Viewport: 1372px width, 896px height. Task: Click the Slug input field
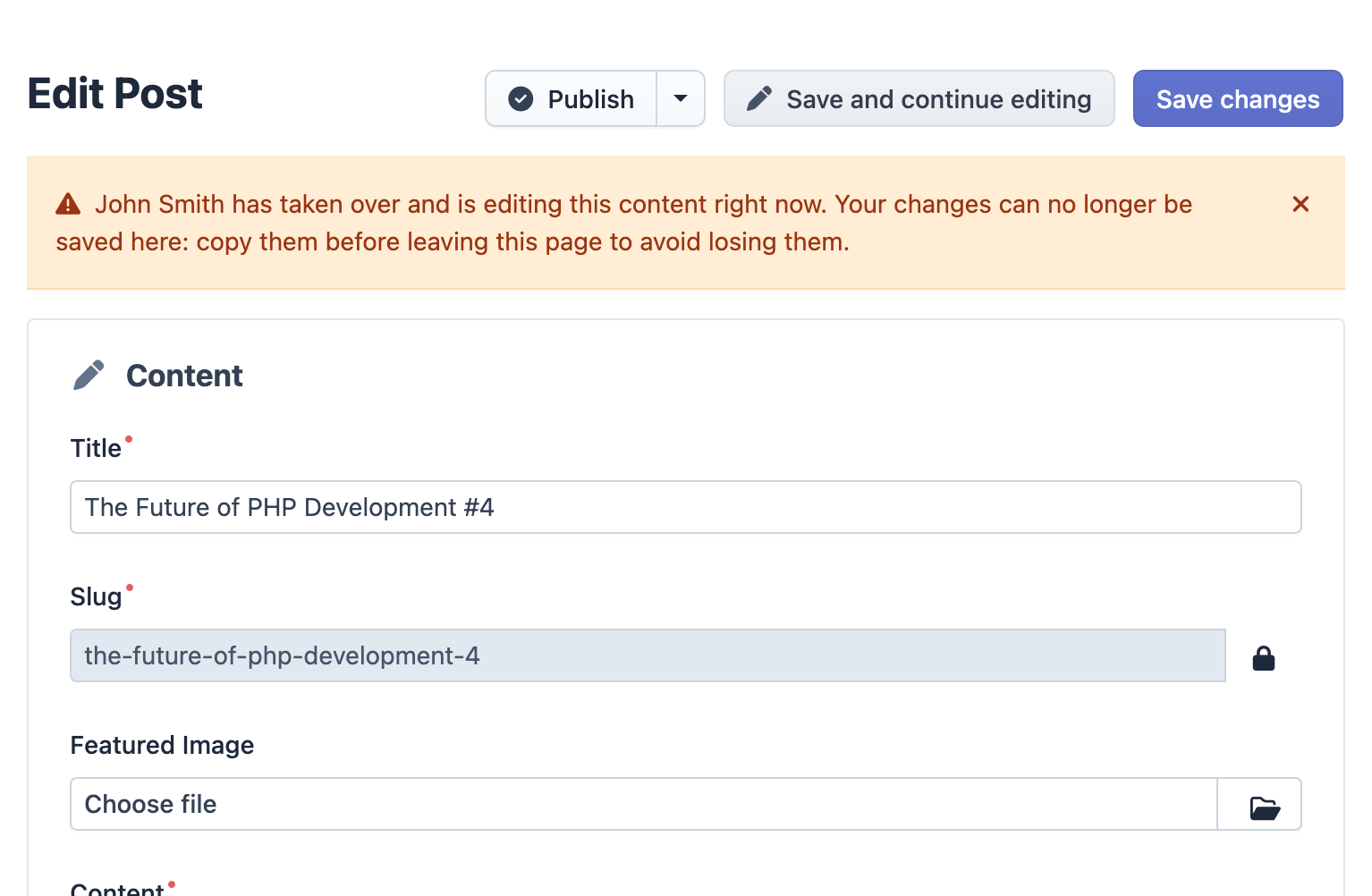pos(648,655)
